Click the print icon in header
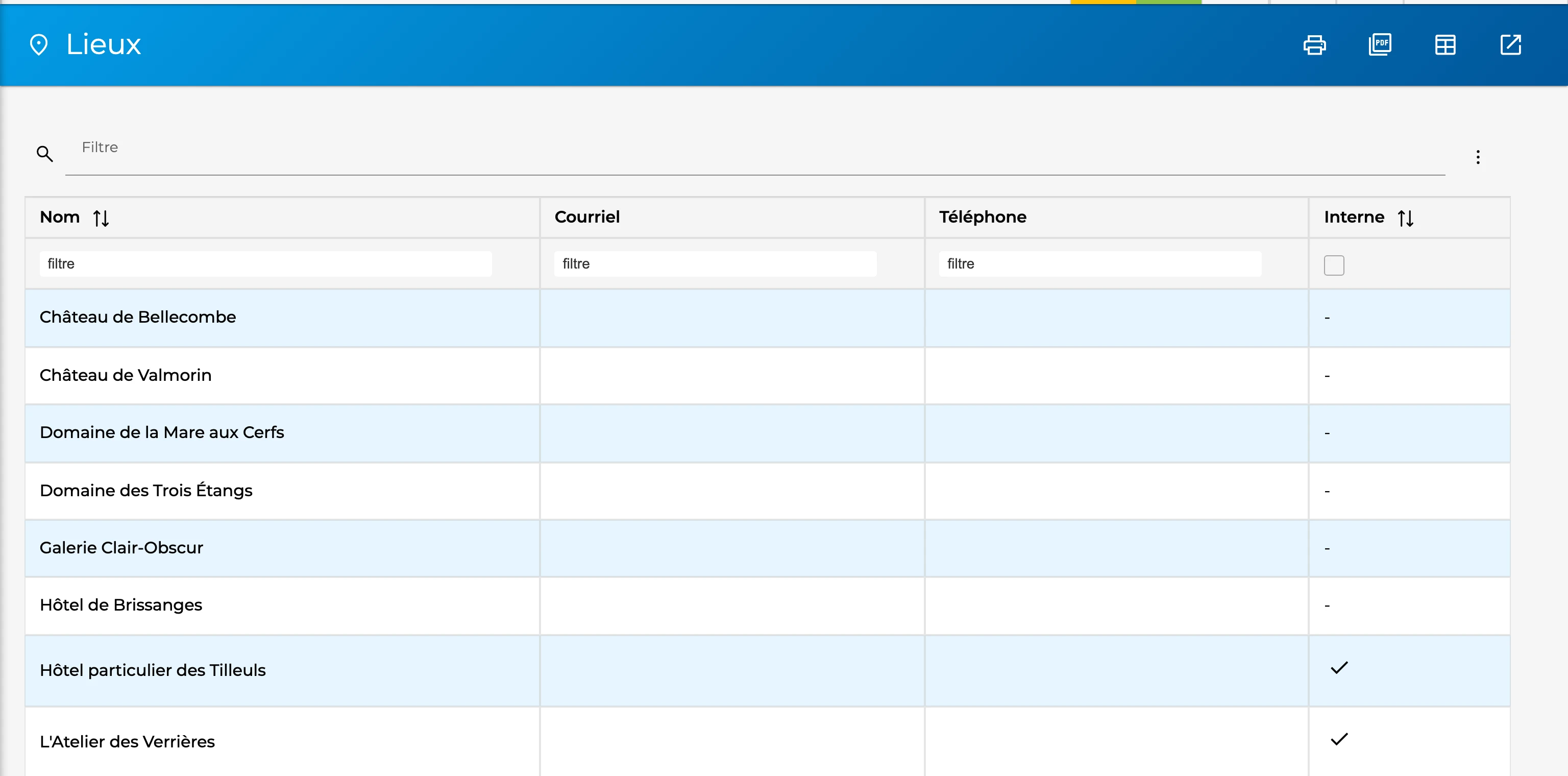Image resolution: width=1568 pixels, height=776 pixels. pos(1314,45)
